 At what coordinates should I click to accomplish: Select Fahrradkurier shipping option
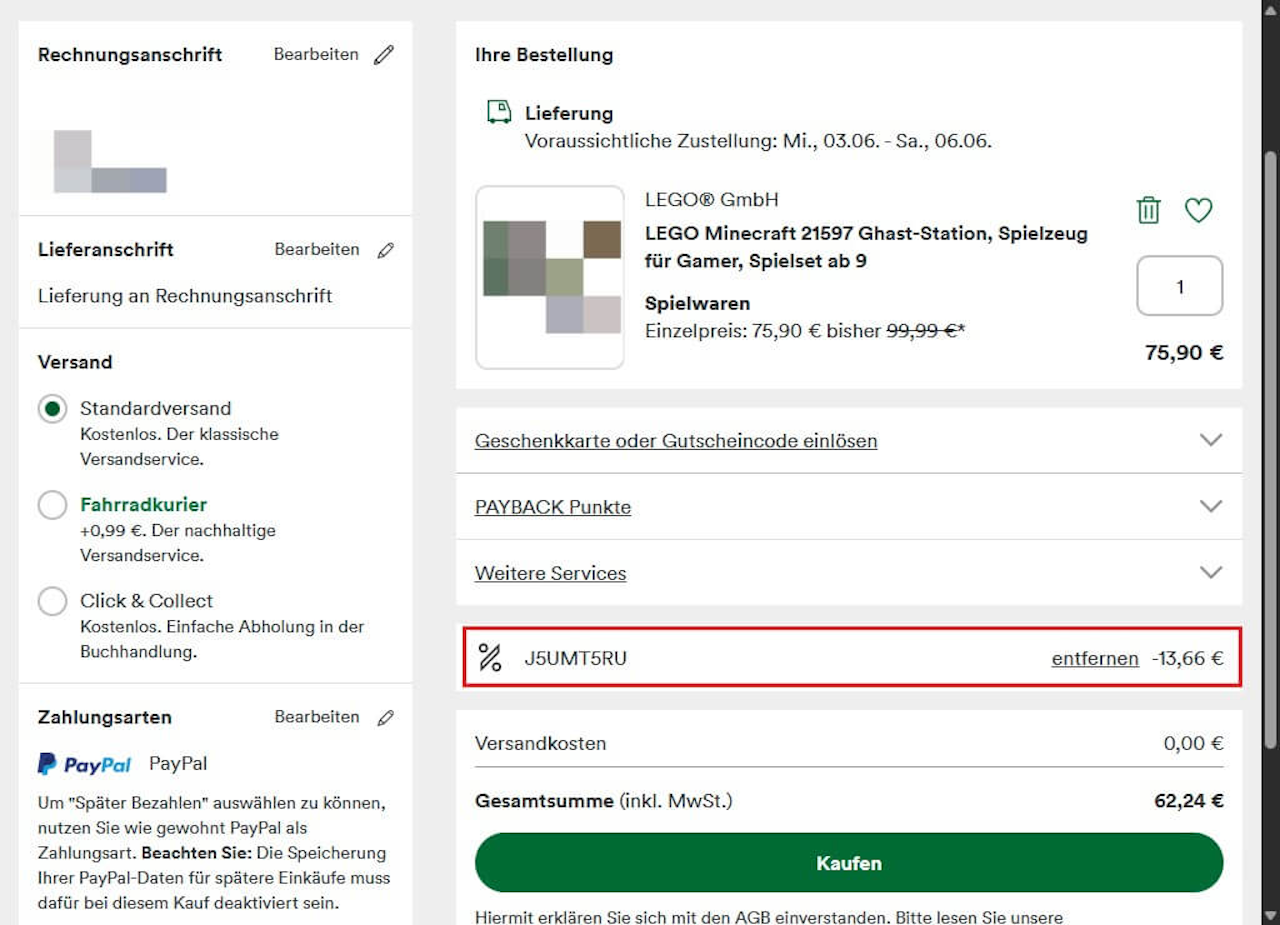pos(52,505)
